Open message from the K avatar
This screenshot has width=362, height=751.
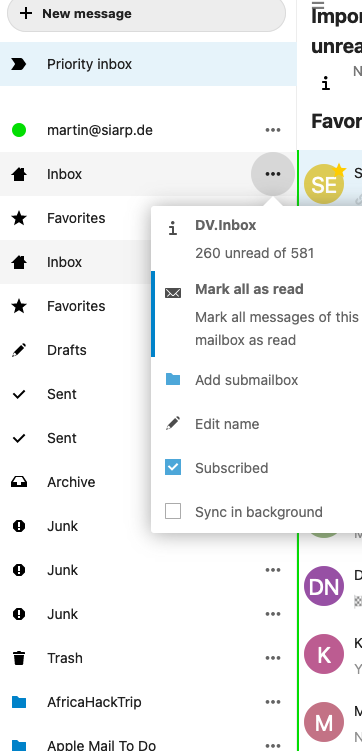click(x=324, y=654)
